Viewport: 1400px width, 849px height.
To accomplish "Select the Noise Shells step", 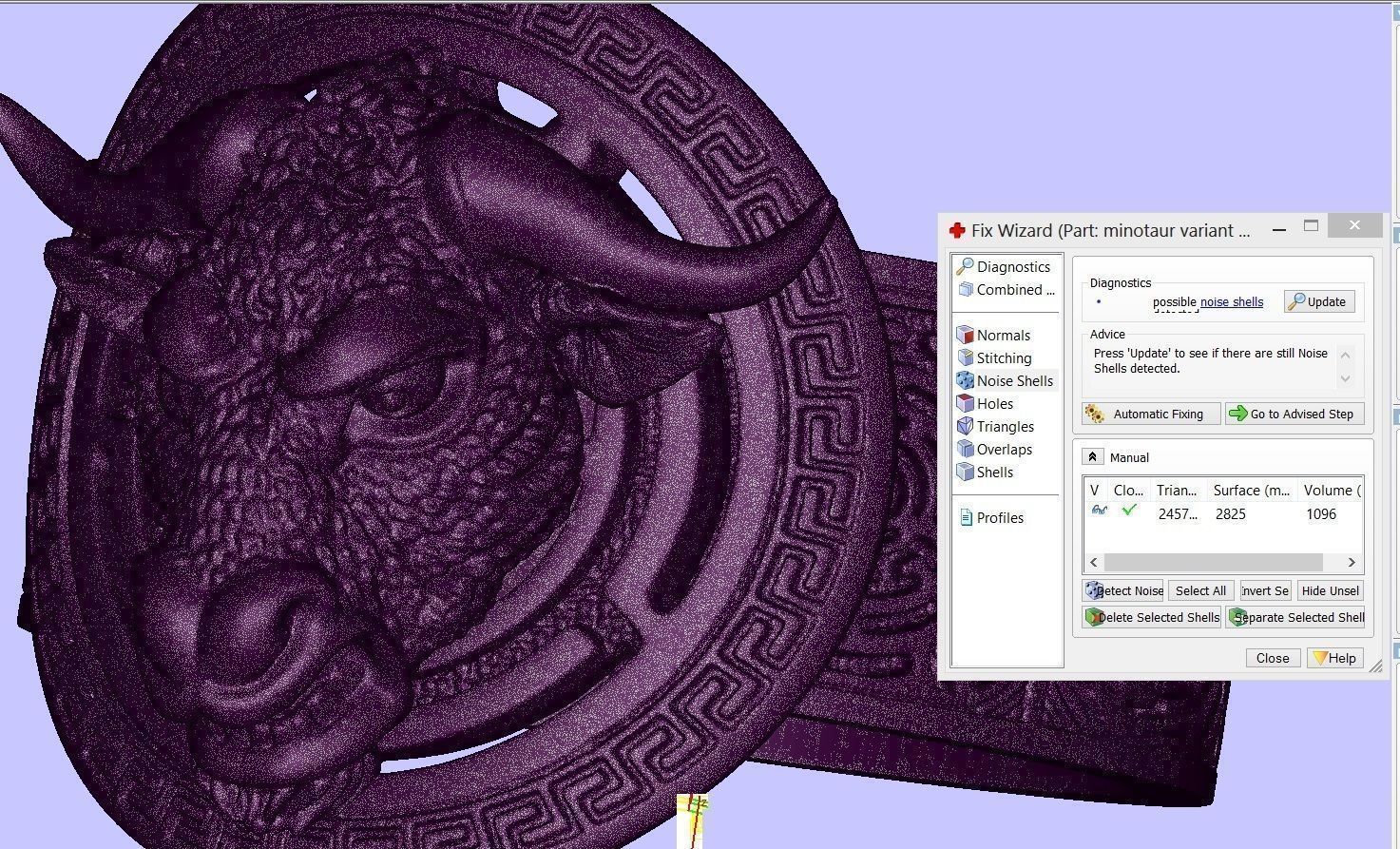I will [x=1006, y=381].
